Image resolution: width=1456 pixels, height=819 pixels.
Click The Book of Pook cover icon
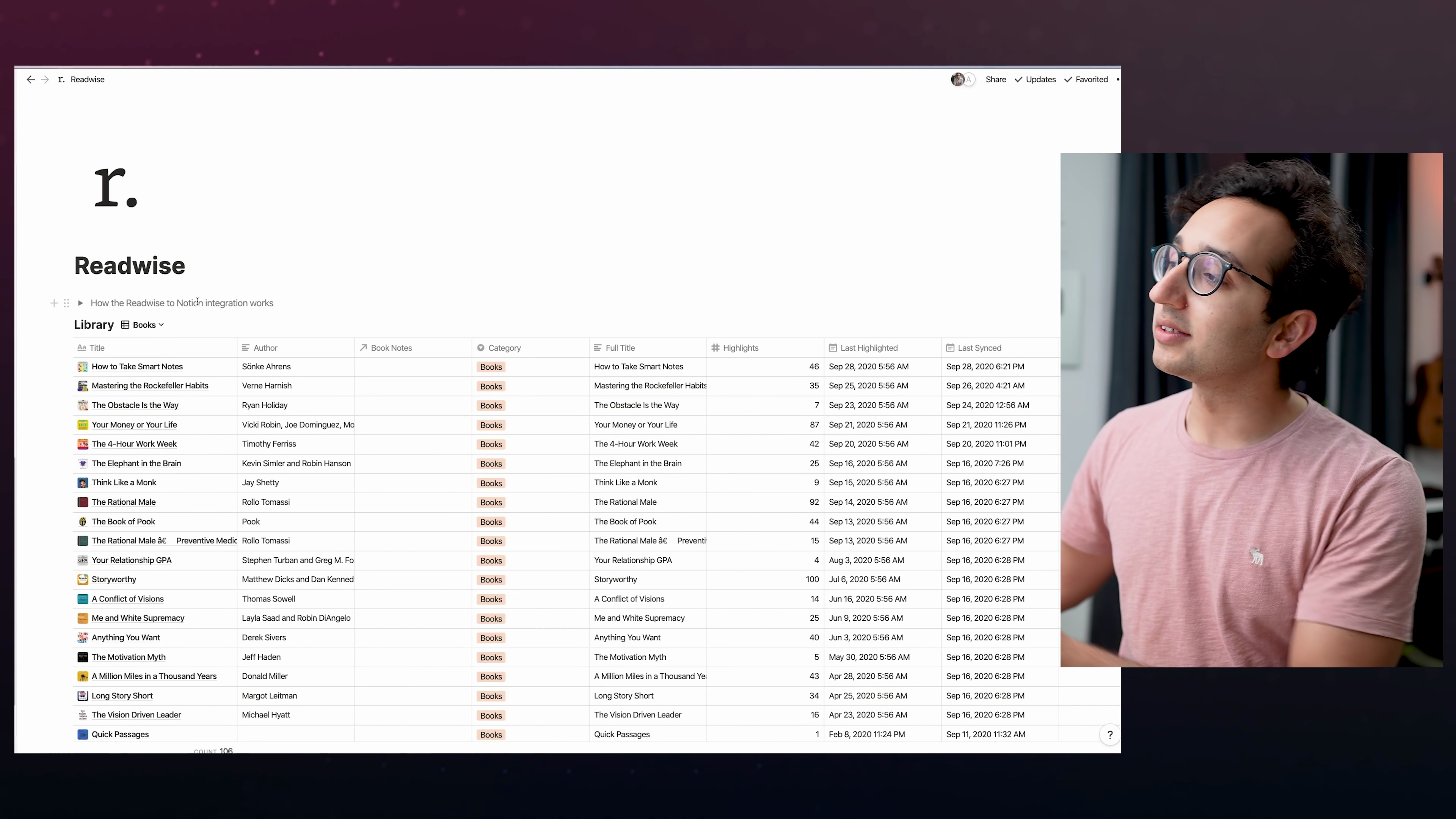pos(83,522)
